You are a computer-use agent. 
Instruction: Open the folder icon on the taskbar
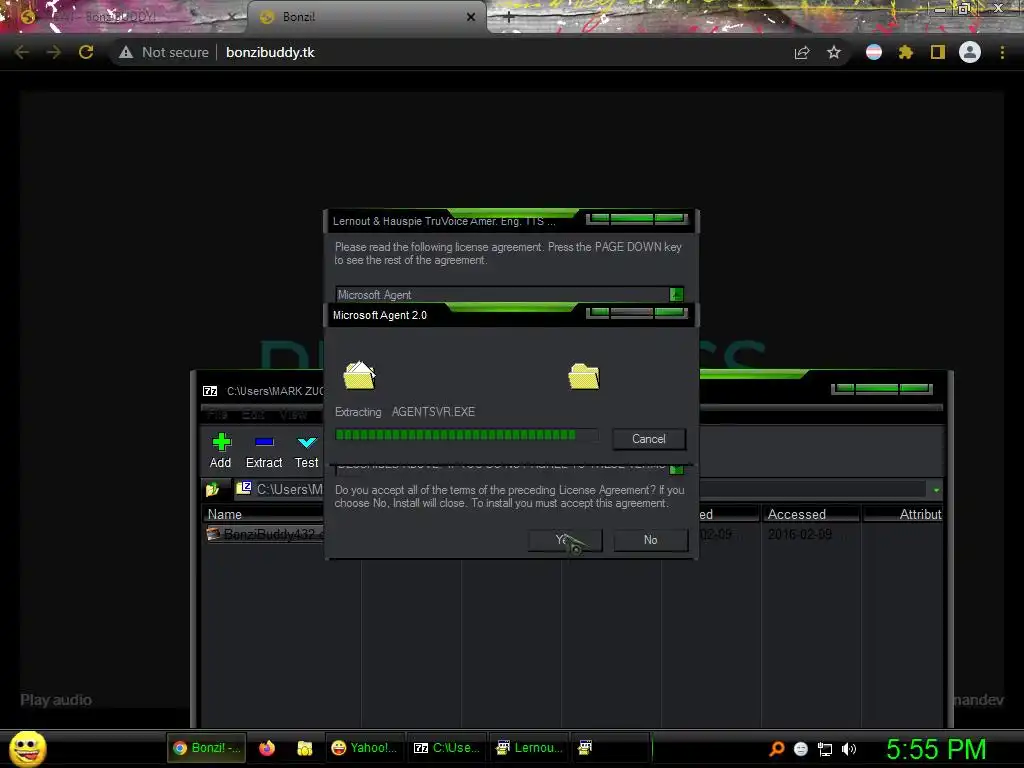(304, 748)
